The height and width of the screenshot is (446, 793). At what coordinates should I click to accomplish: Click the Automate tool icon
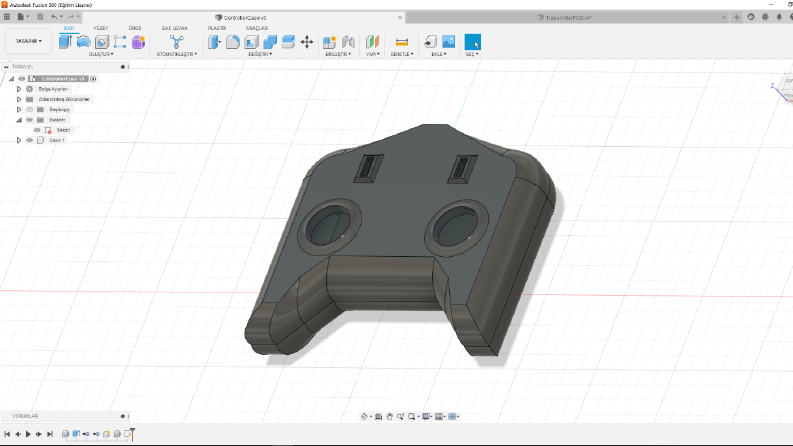click(177, 42)
